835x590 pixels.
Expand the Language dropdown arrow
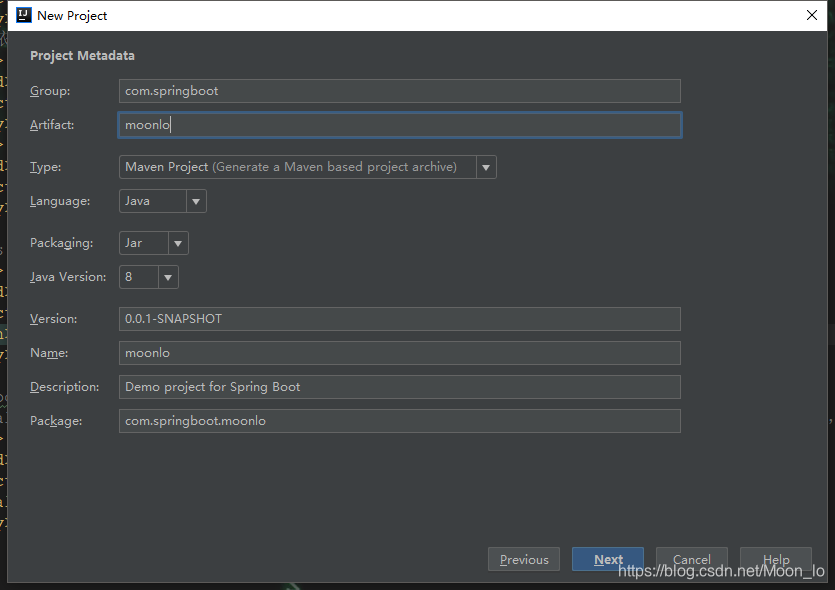coord(196,201)
